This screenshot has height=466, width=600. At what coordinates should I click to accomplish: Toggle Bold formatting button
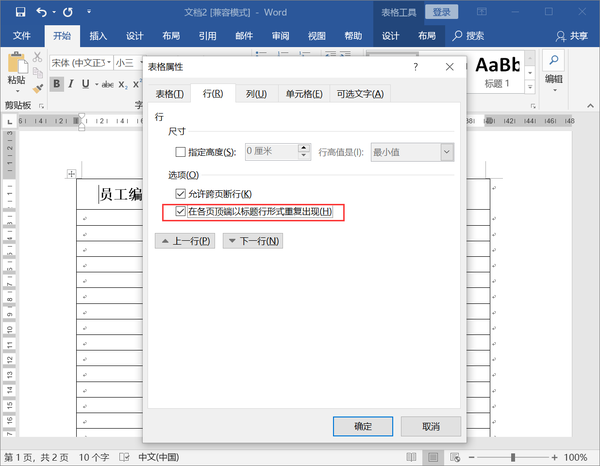click(57, 84)
